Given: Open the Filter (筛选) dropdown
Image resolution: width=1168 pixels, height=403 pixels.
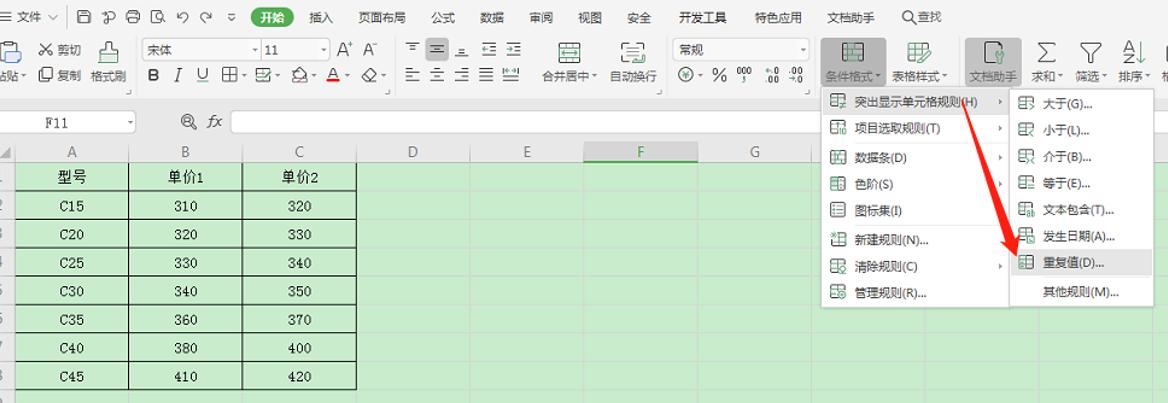Looking at the screenshot, I should coord(1091,61).
